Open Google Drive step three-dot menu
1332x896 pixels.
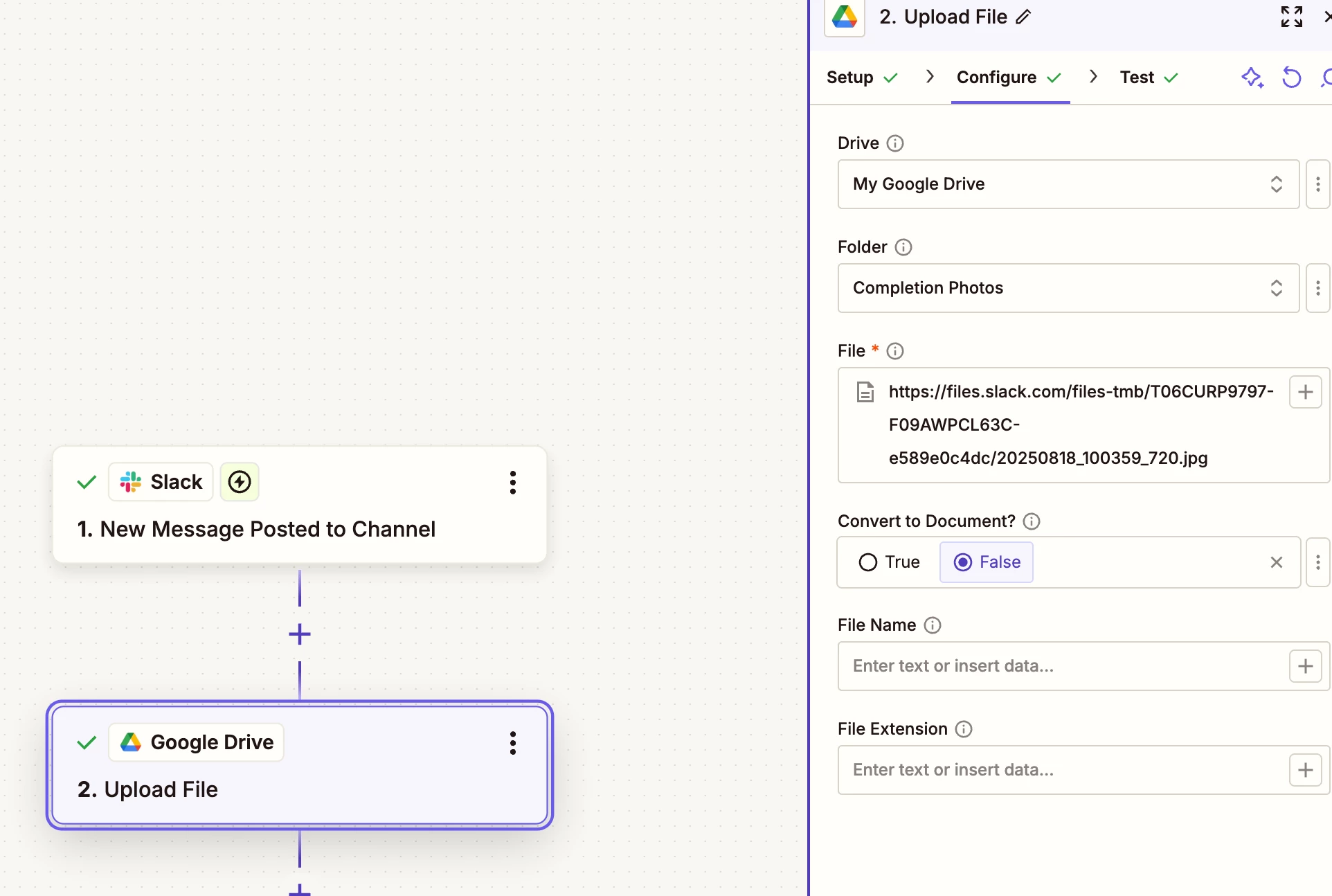(x=513, y=743)
